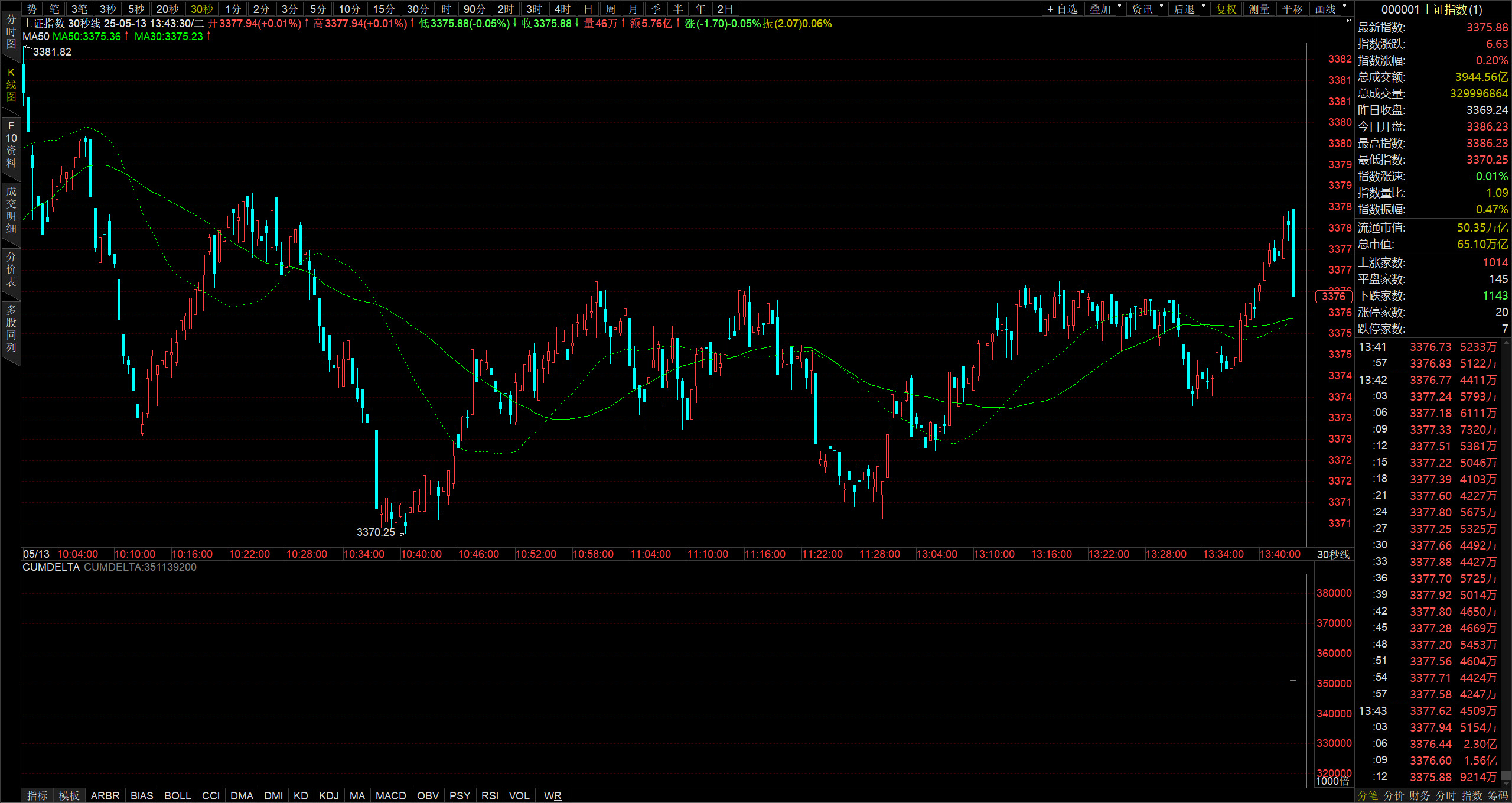Select the 势 chart period
This screenshot has width=1512, height=803.
(32, 9)
